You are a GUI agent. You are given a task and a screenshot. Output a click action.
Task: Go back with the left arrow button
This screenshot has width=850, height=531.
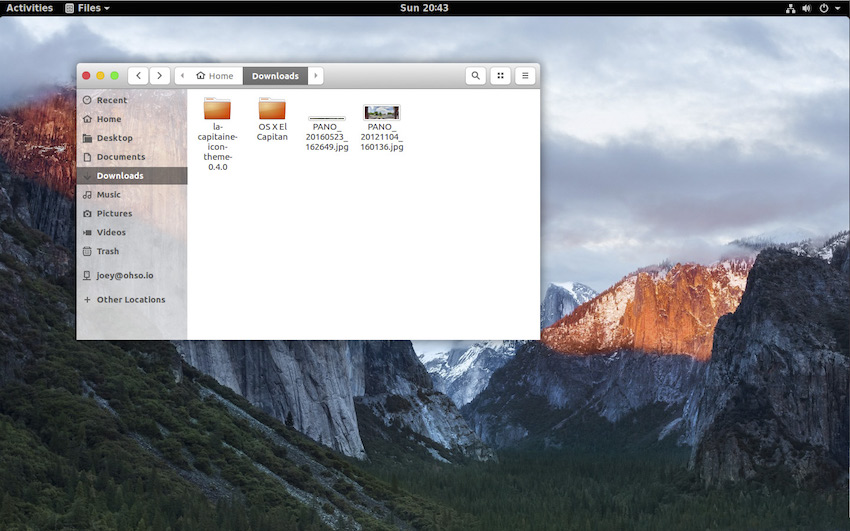pos(138,76)
